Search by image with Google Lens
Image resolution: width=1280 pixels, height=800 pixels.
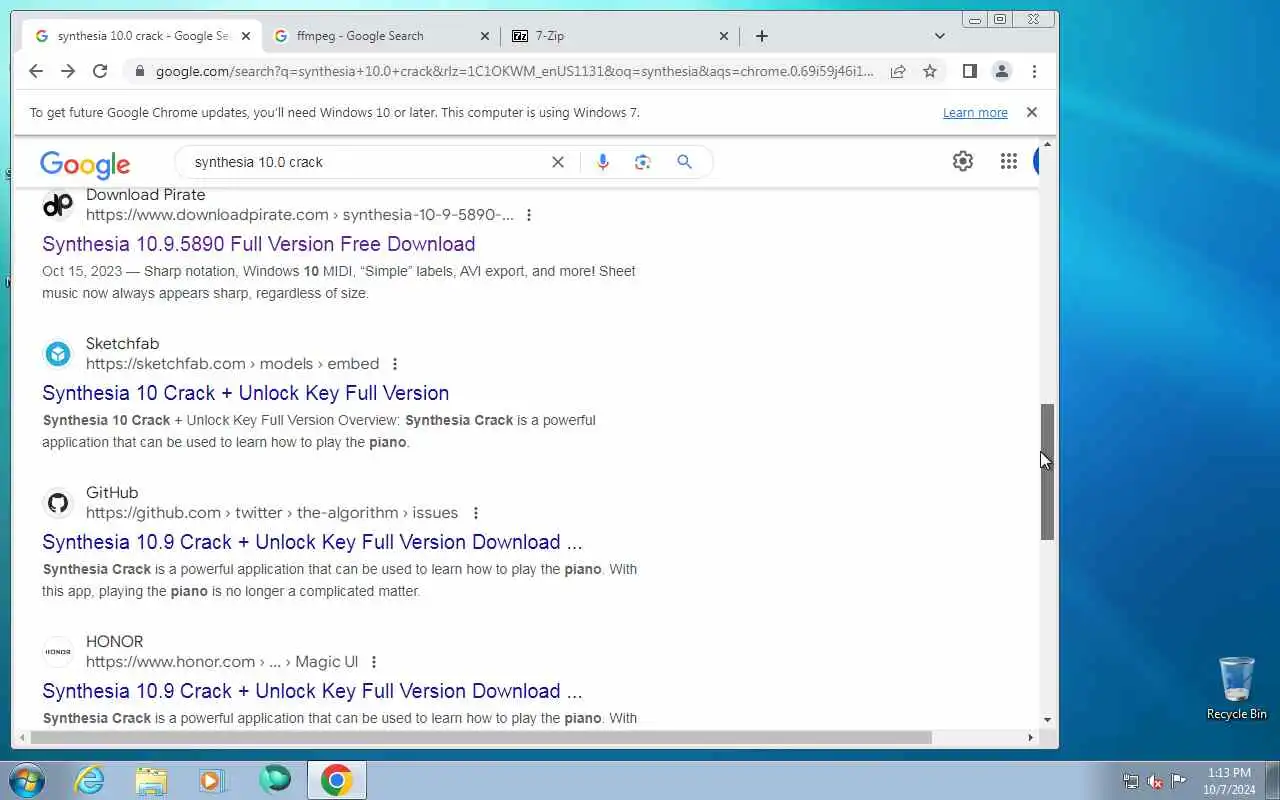coord(643,162)
